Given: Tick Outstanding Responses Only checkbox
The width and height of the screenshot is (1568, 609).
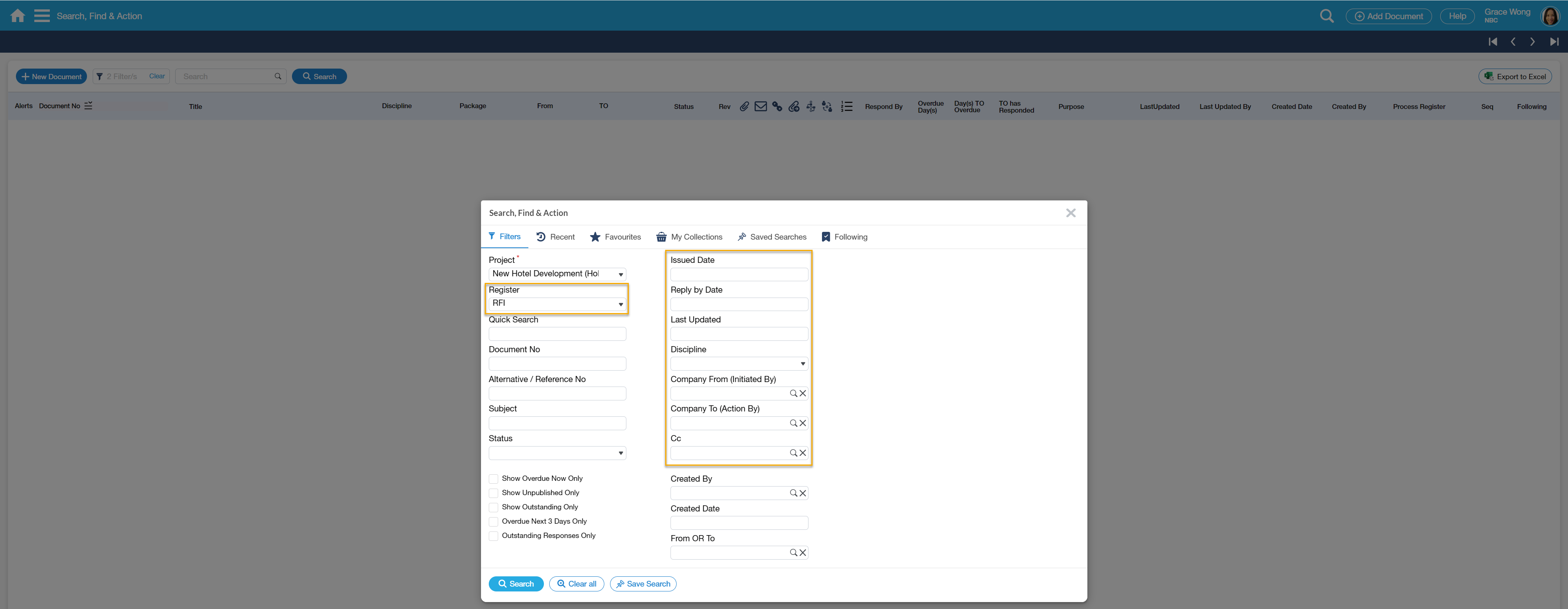Looking at the screenshot, I should (494, 536).
